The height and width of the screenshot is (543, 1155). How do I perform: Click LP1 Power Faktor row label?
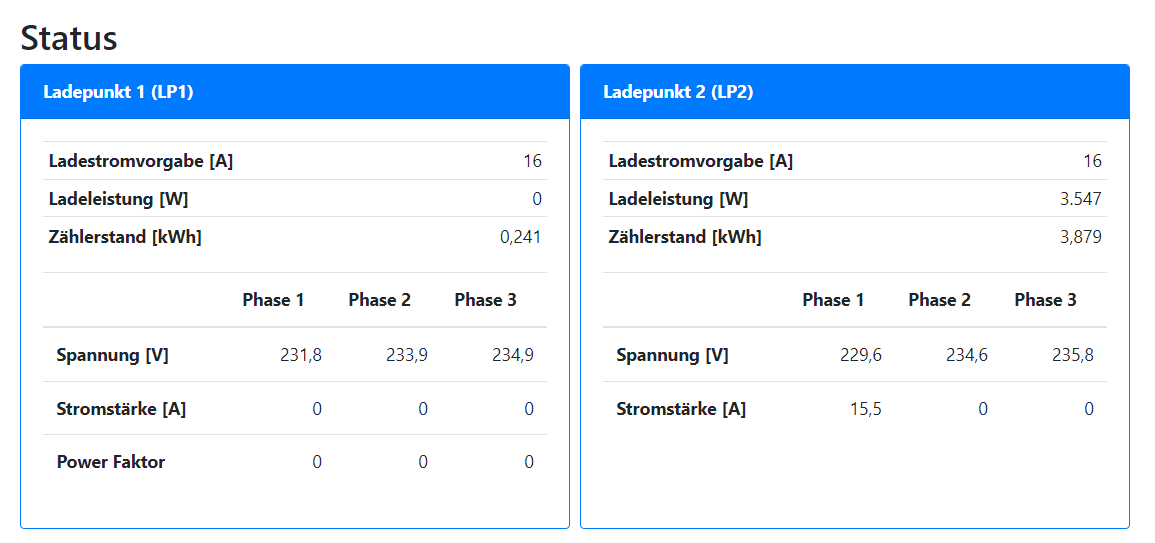[111, 462]
